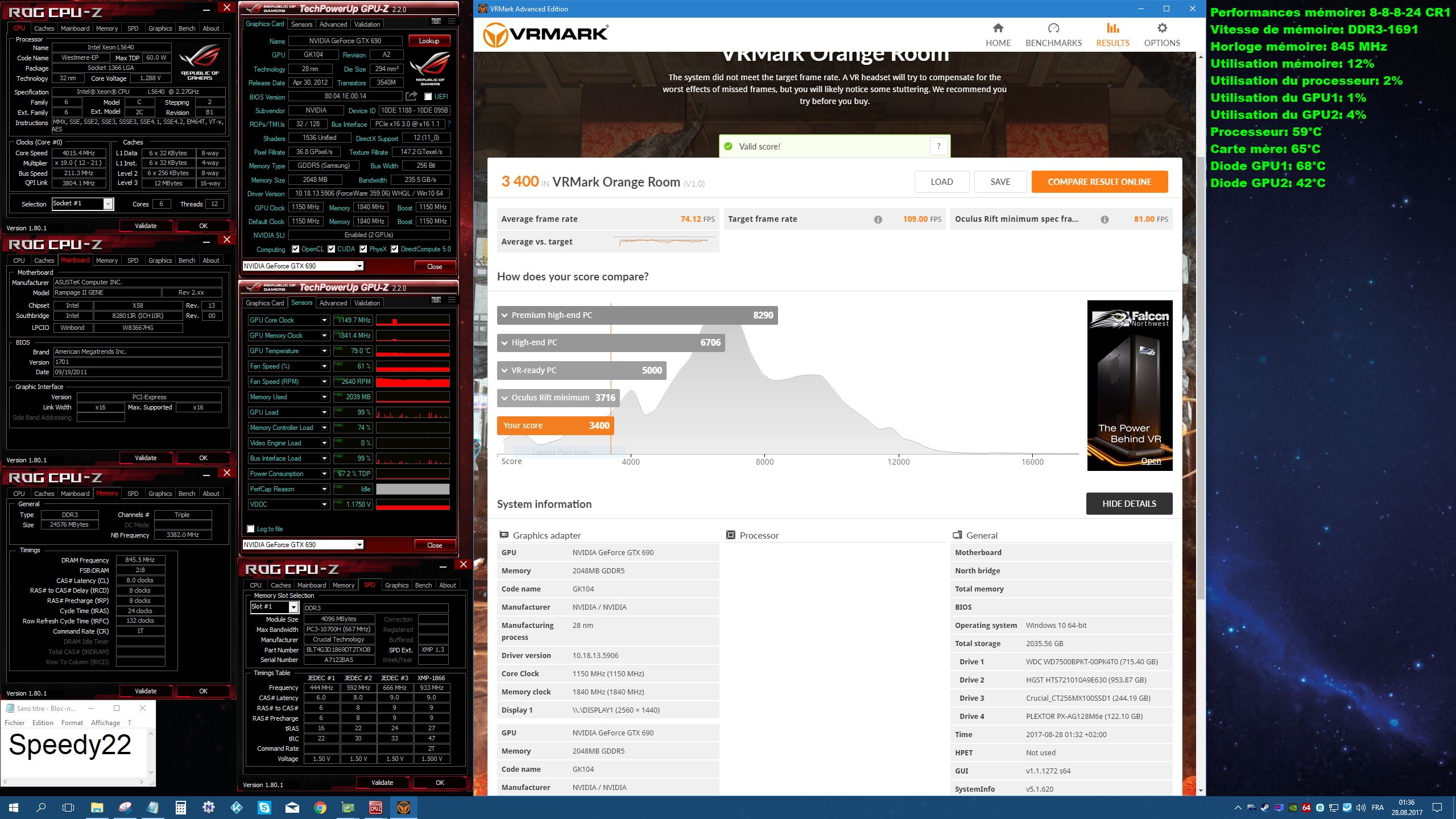
Task: Expand the Premium high-end PC comparison bar
Action: [637, 315]
